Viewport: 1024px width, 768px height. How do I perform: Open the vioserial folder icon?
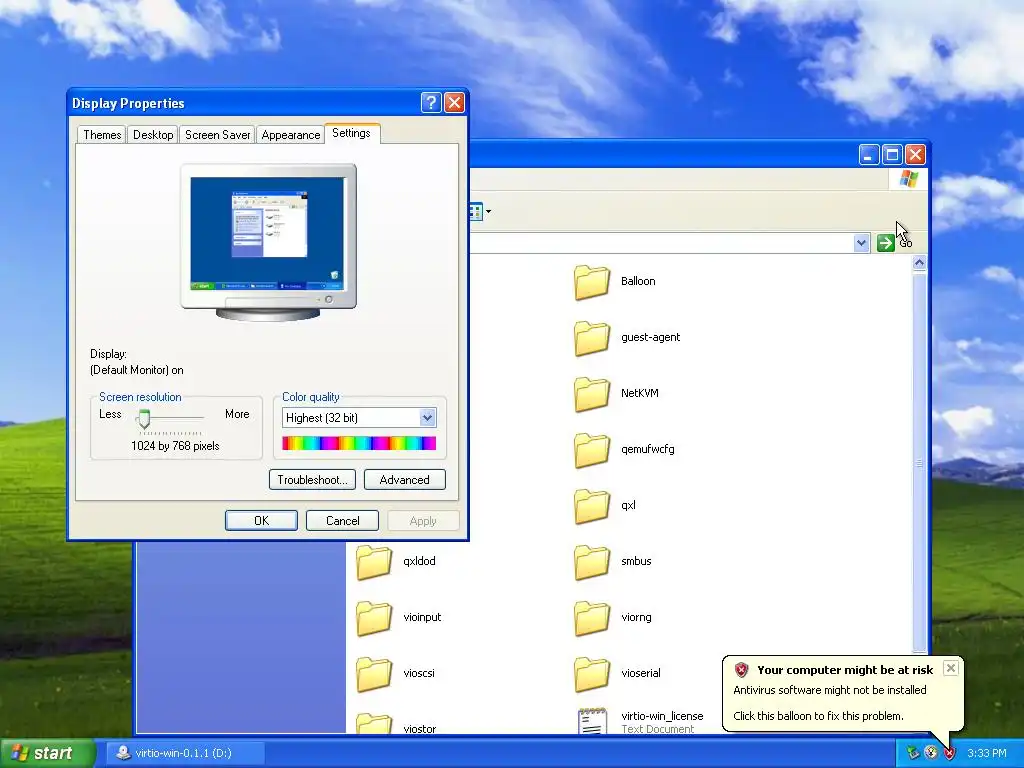click(x=592, y=674)
